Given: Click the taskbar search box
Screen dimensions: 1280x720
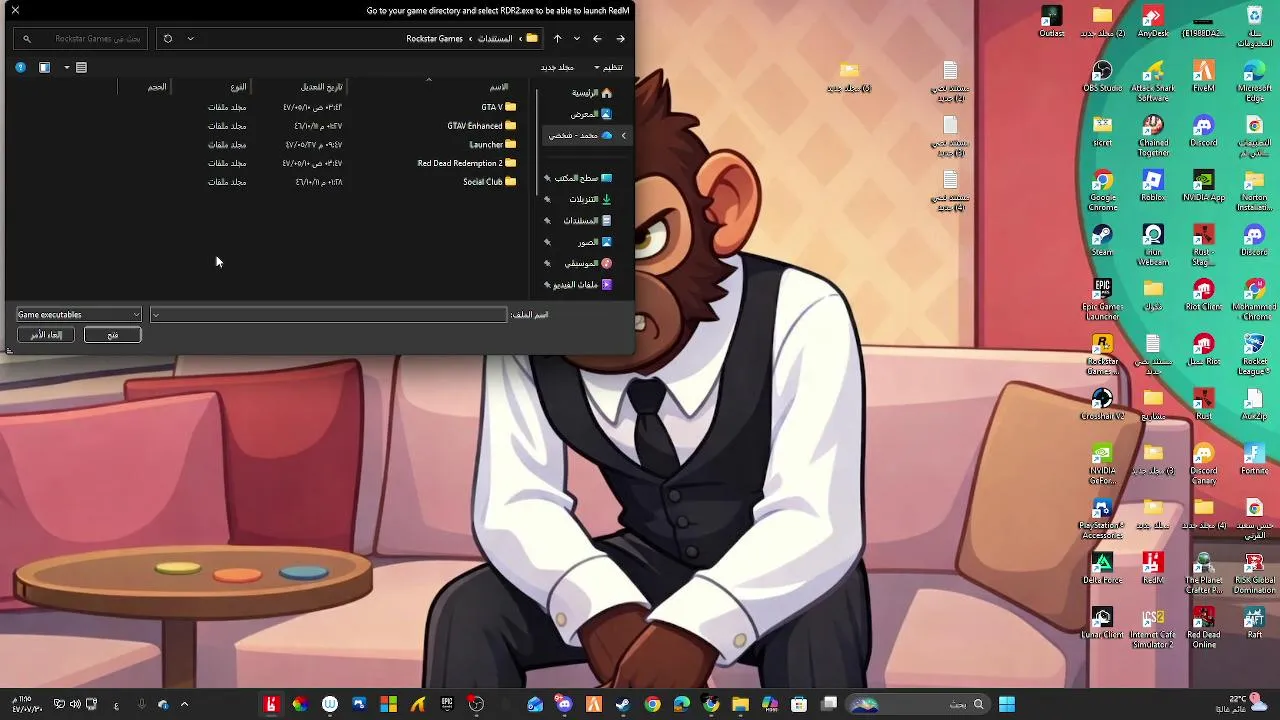Looking at the screenshot, I should coord(920,704).
